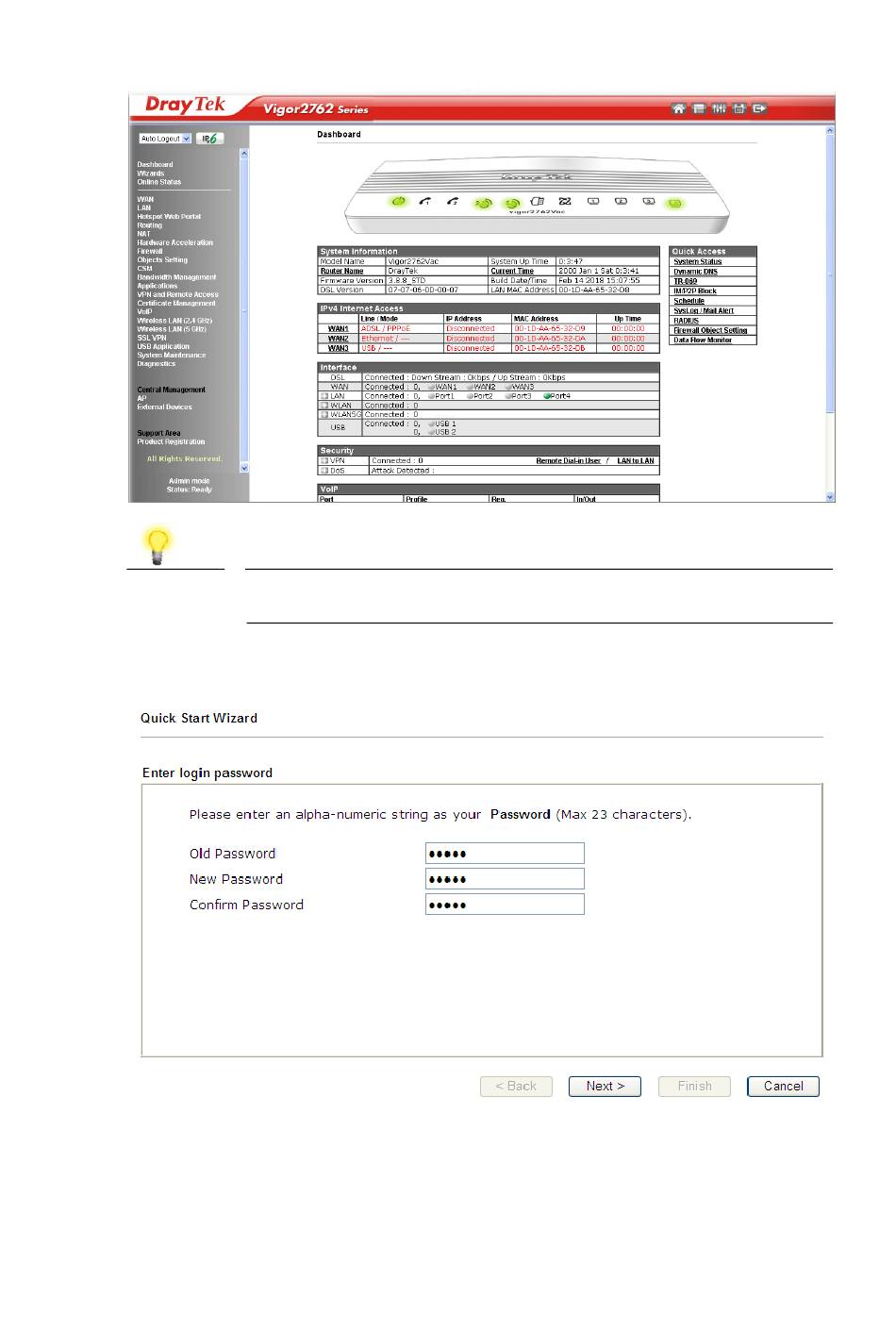The height and width of the screenshot is (1329, 896).
Task: Click the WAN1 link in IPv4 table
Action: [339, 329]
